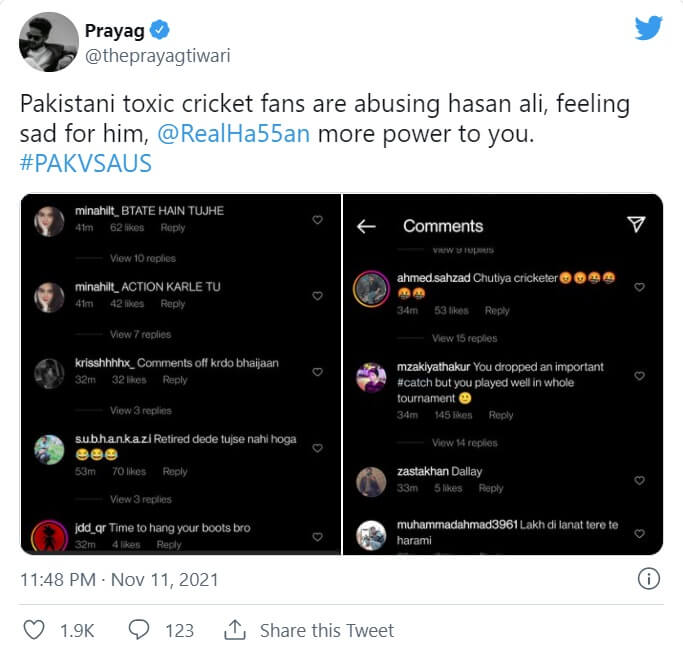Show View 14 replies under mzakiyathakur
Screen dimensions: 683x654
tap(464, 443)
